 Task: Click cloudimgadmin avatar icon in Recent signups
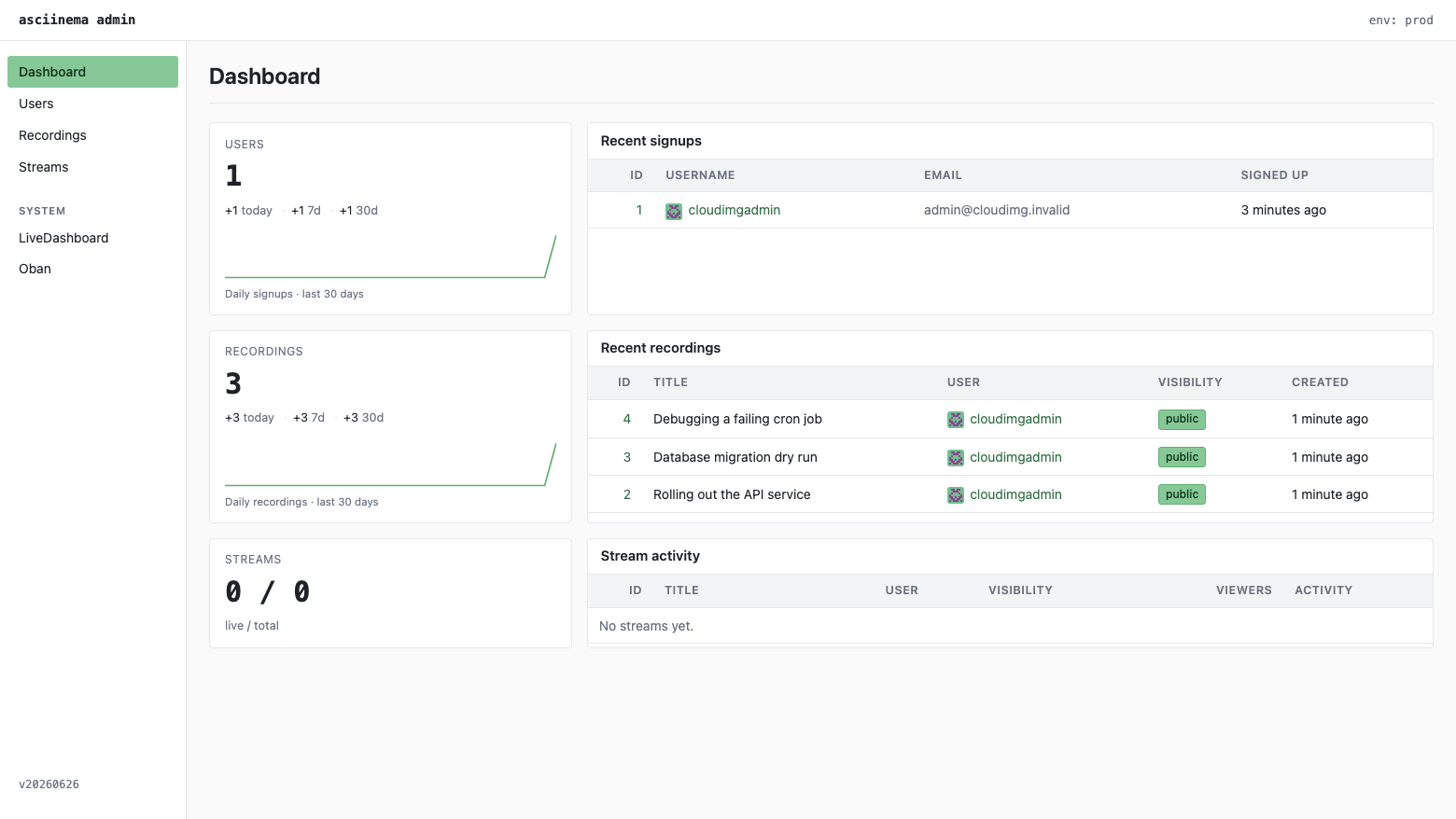[674, 211]
